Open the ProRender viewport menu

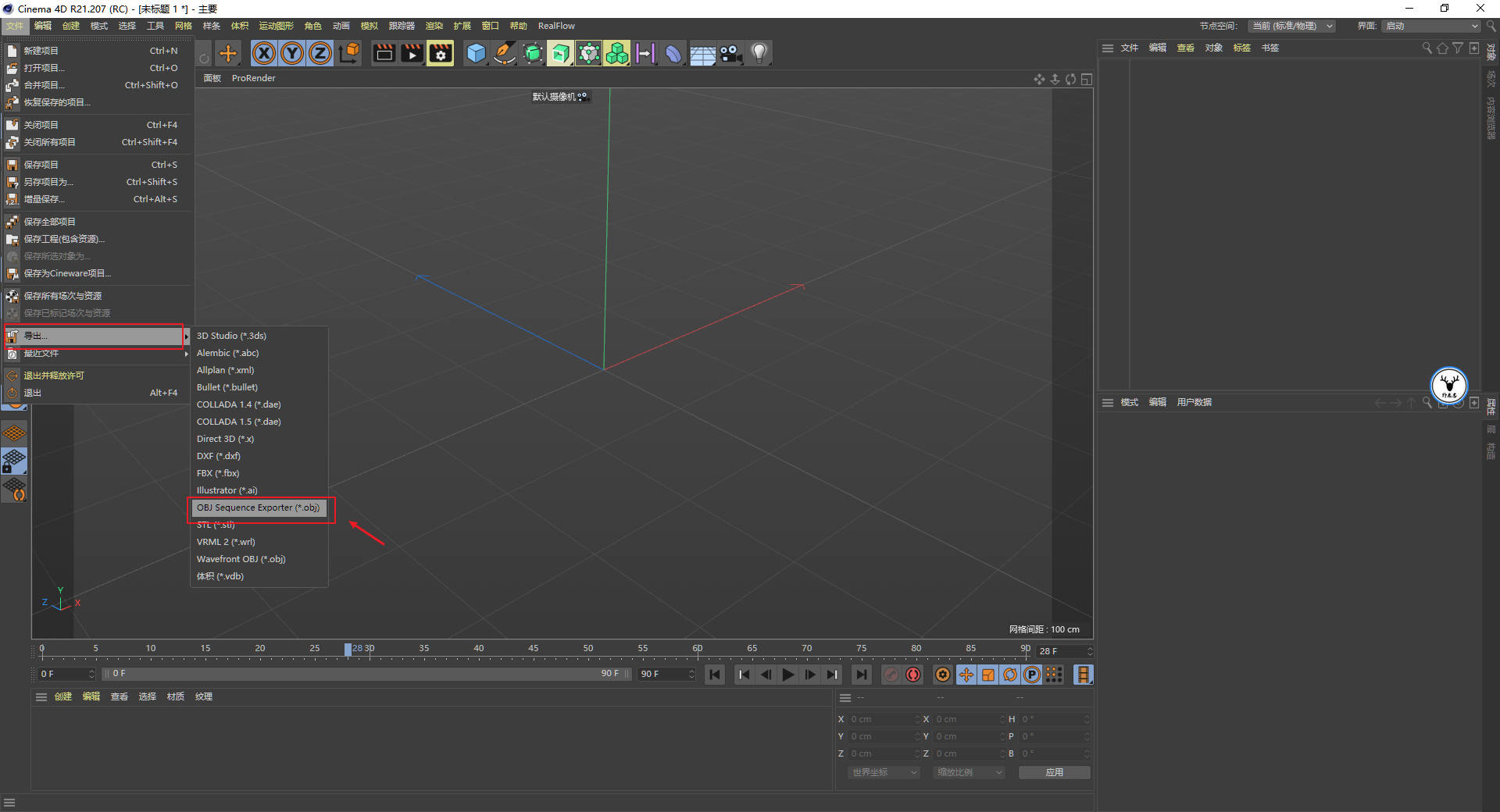(253, 78)
